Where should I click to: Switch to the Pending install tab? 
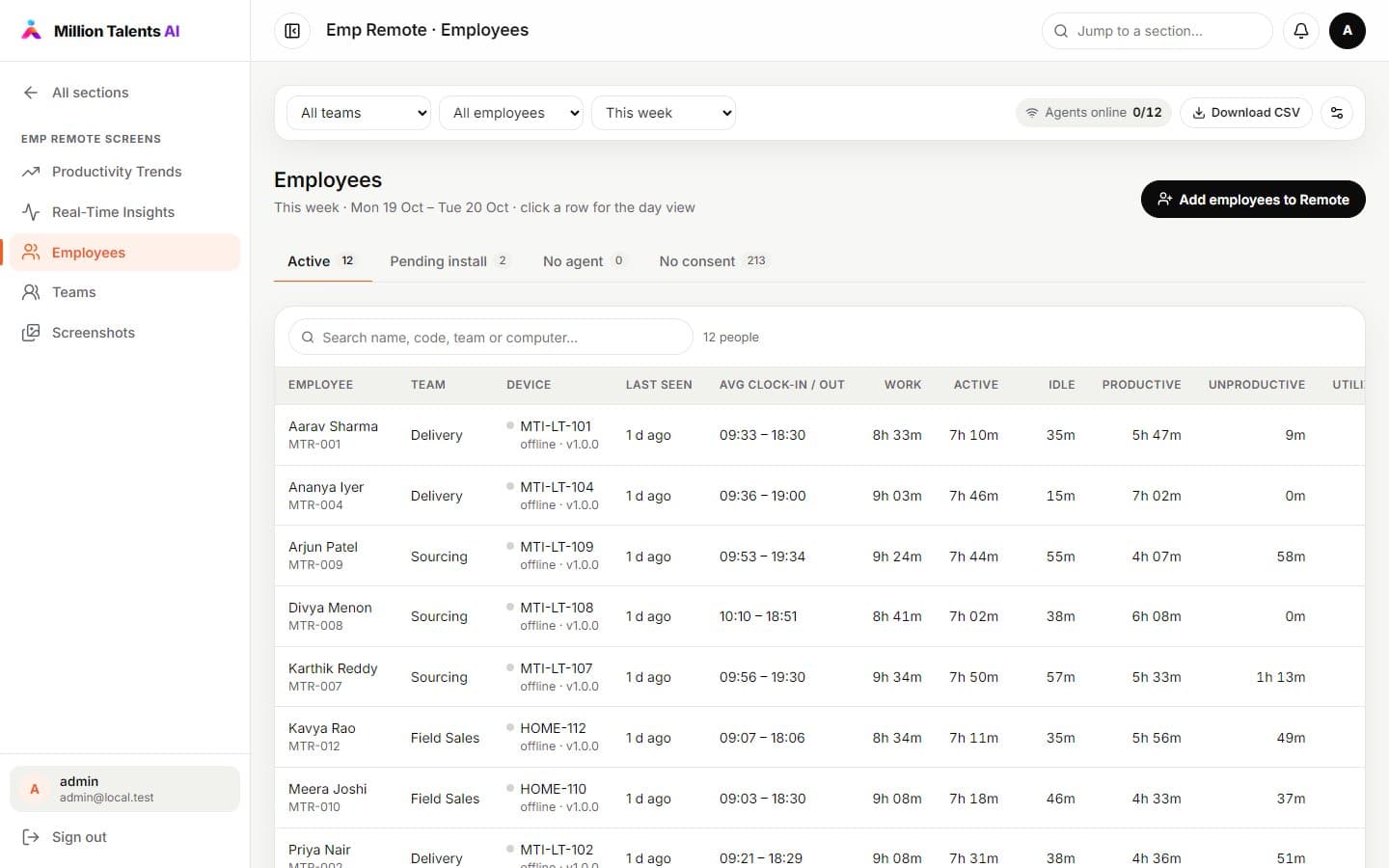(x=449, y=261)
